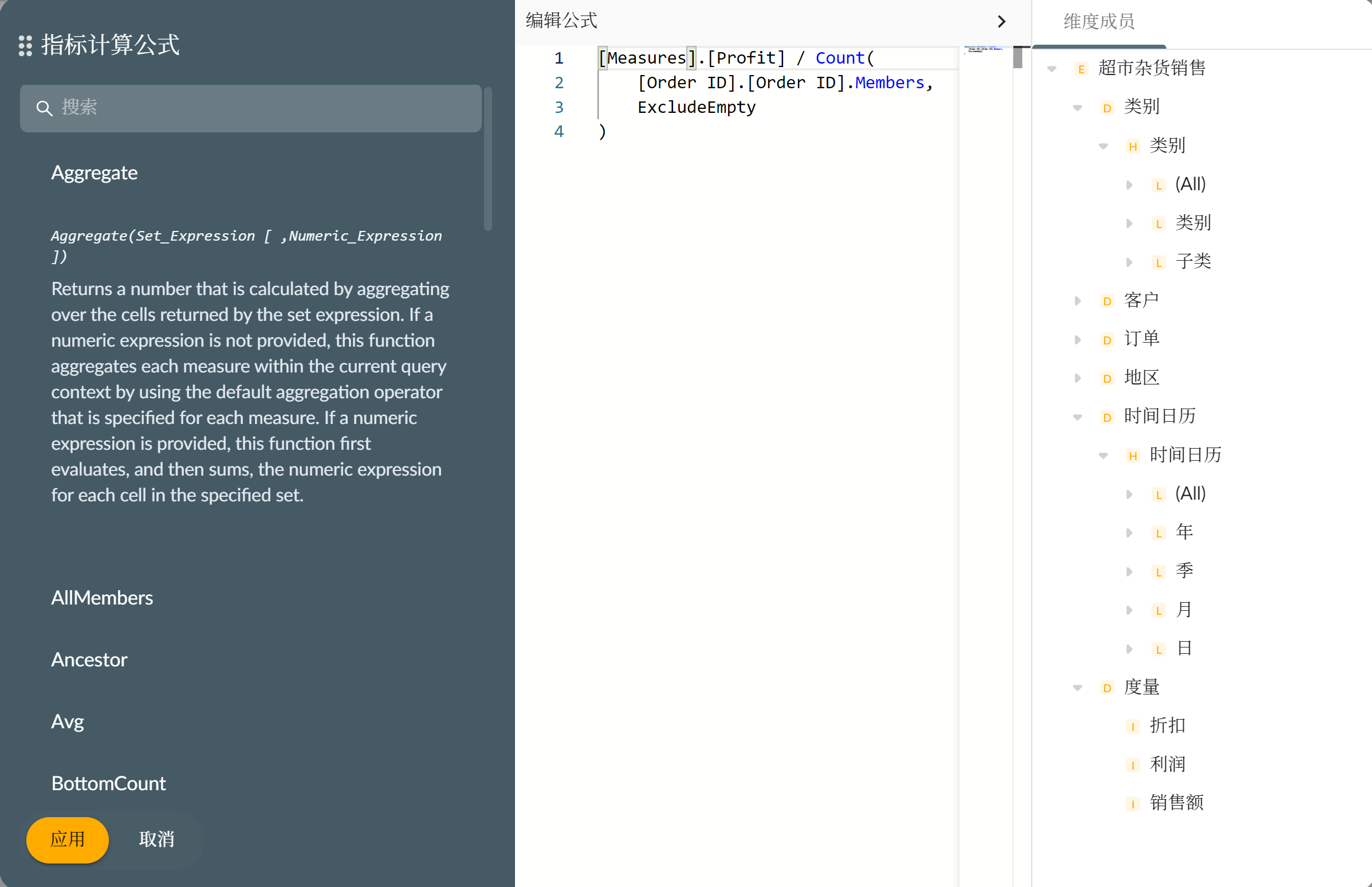Click the 应用 apply button

click(68, 839)
